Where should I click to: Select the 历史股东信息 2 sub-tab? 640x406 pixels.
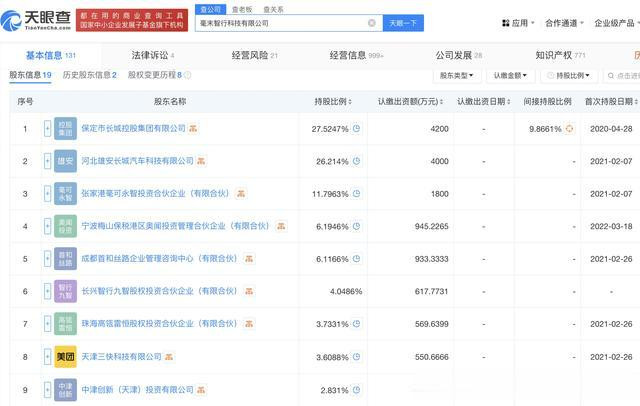tap(89, 75)
